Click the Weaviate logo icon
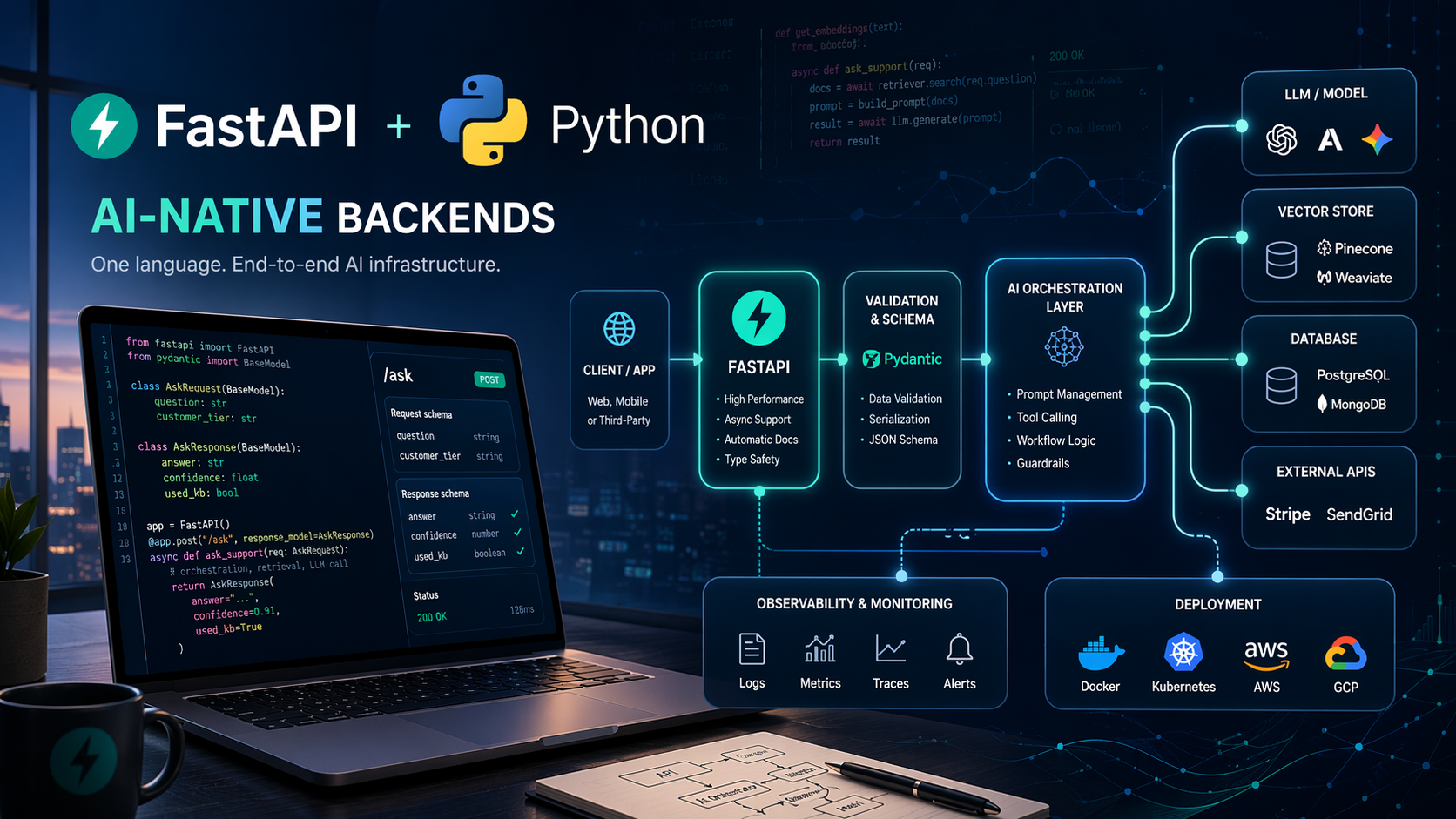This screenshot has width=1456, height=819. (1324, 278)
